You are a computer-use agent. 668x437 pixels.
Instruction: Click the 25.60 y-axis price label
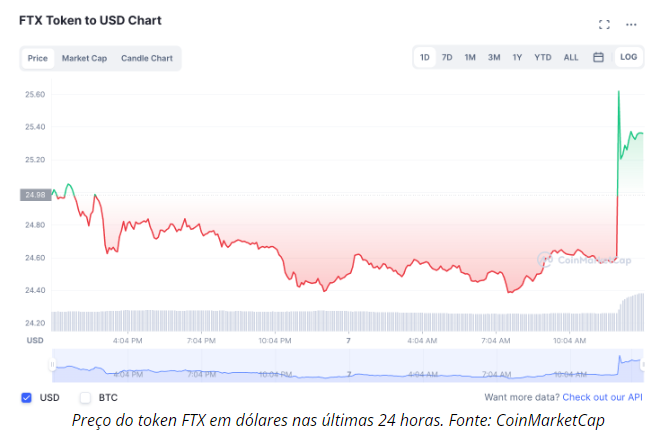[35, 95]
